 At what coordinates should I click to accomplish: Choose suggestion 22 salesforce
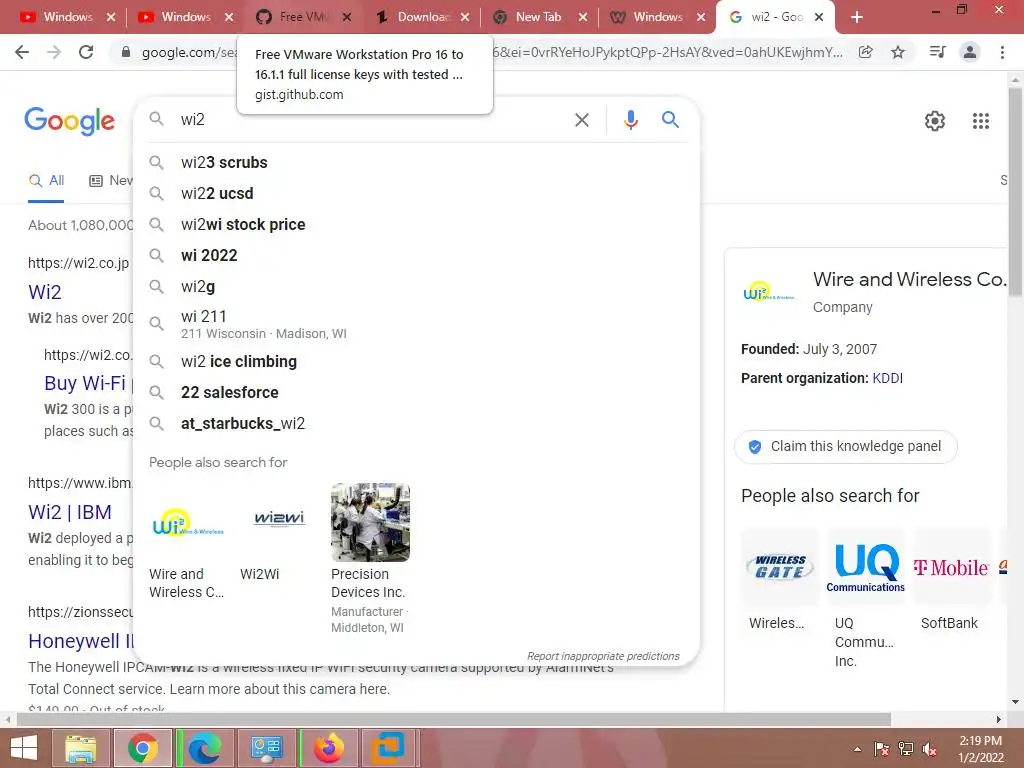[417, 392]
